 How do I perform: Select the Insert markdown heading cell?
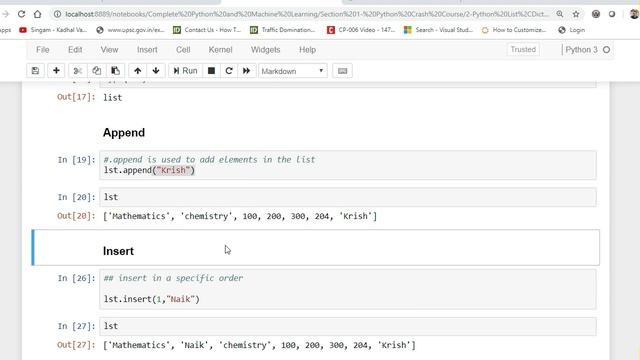pos(316,247)
